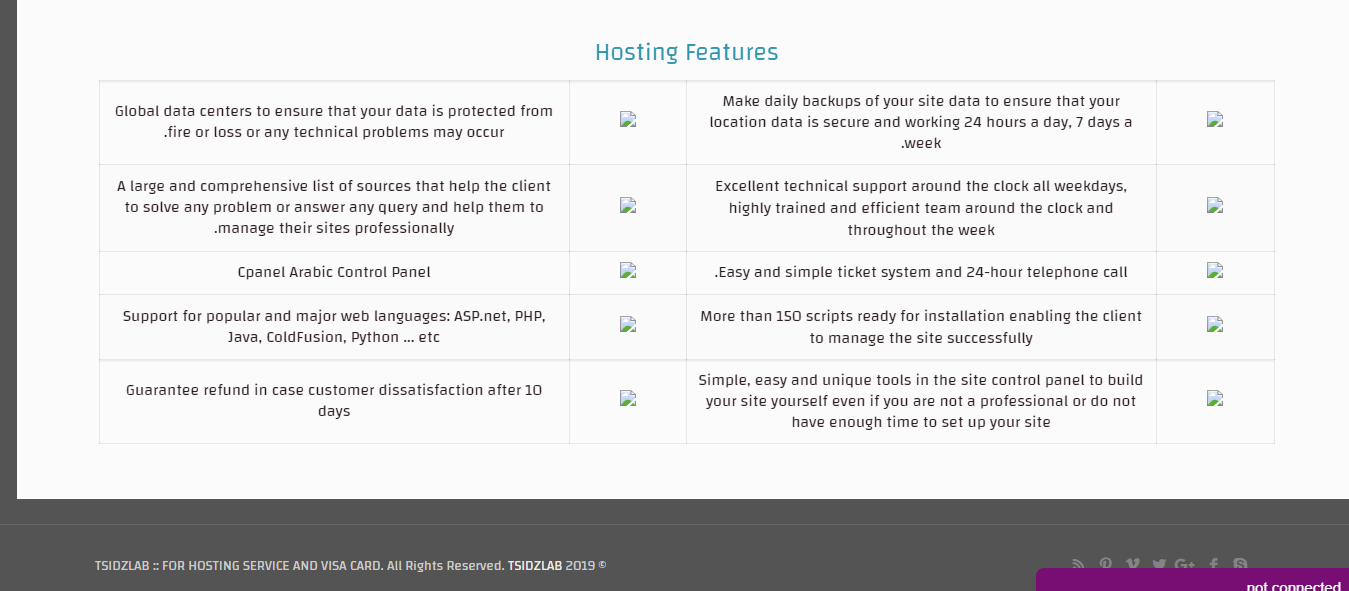Image resolution: width=1349 pixels, height=591 pixels.
Task: Click the icon beside excellent technical support feature
Action: click(1215, 205)
